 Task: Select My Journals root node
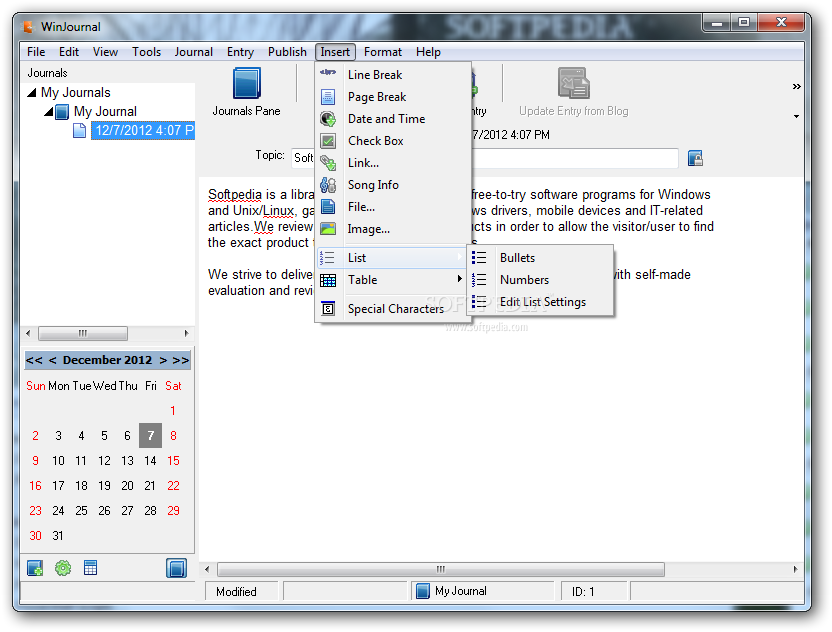[x=76, y=93]
